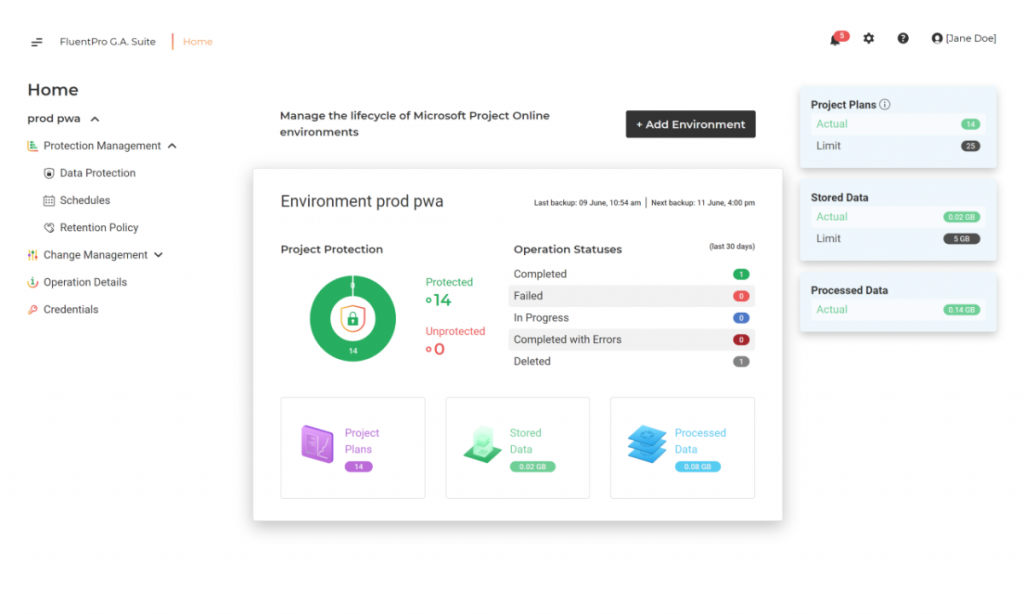Viewport: 1024px width, 614px height.
Task: Click the help question-mark icon
Action: point(902,38)
